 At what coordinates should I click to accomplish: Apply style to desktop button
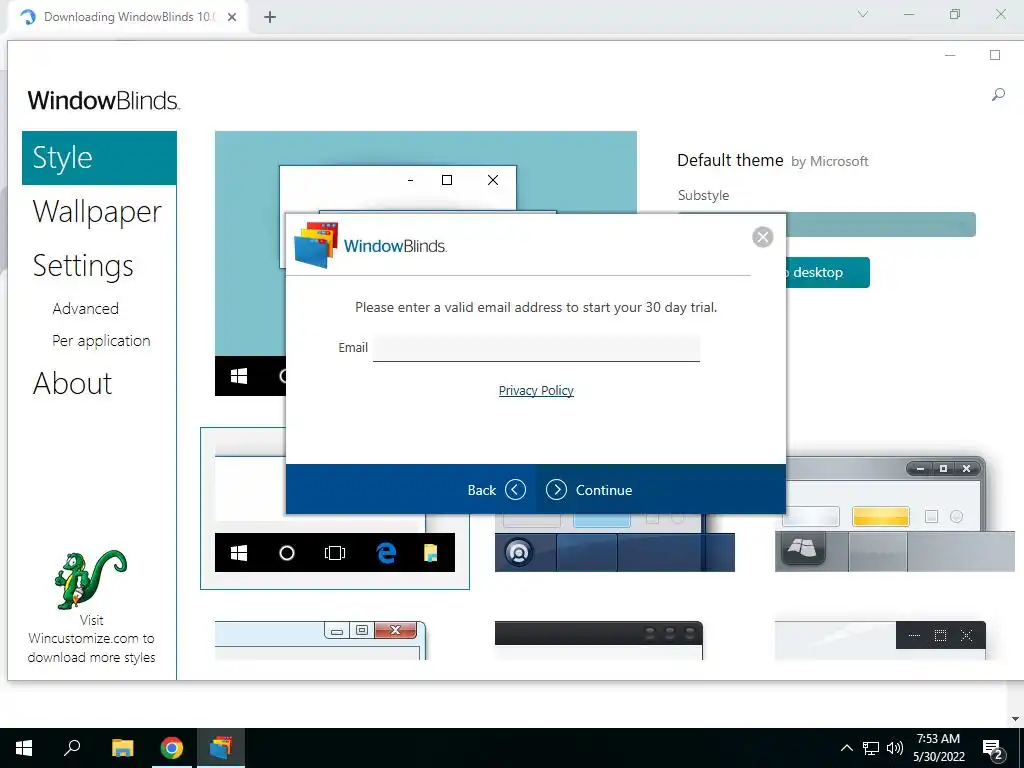(x=827, y=272)
